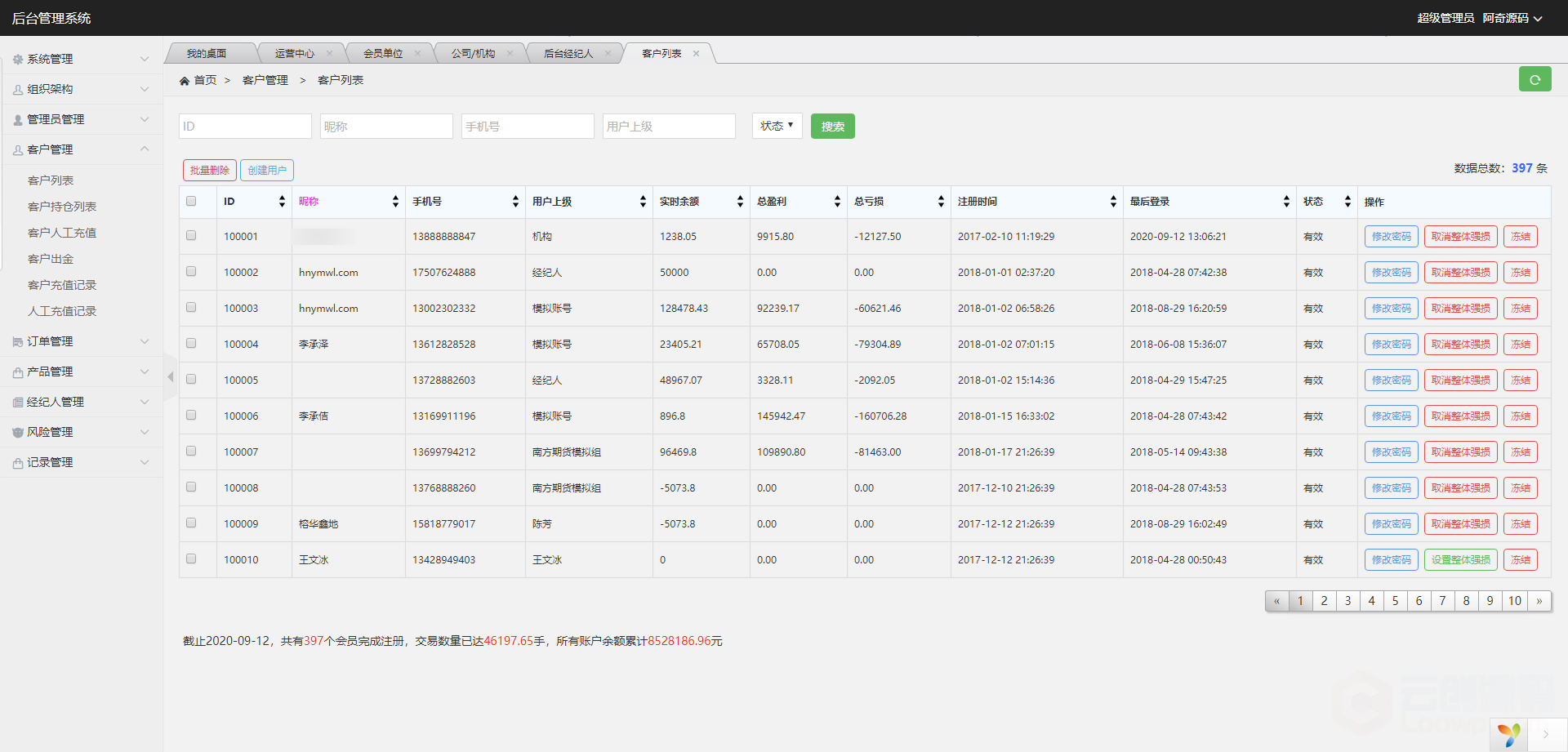Sort table by 注册时间 column arrows
The image size is (1568, 752).
pyautogui.click(x=1113, y=202)
